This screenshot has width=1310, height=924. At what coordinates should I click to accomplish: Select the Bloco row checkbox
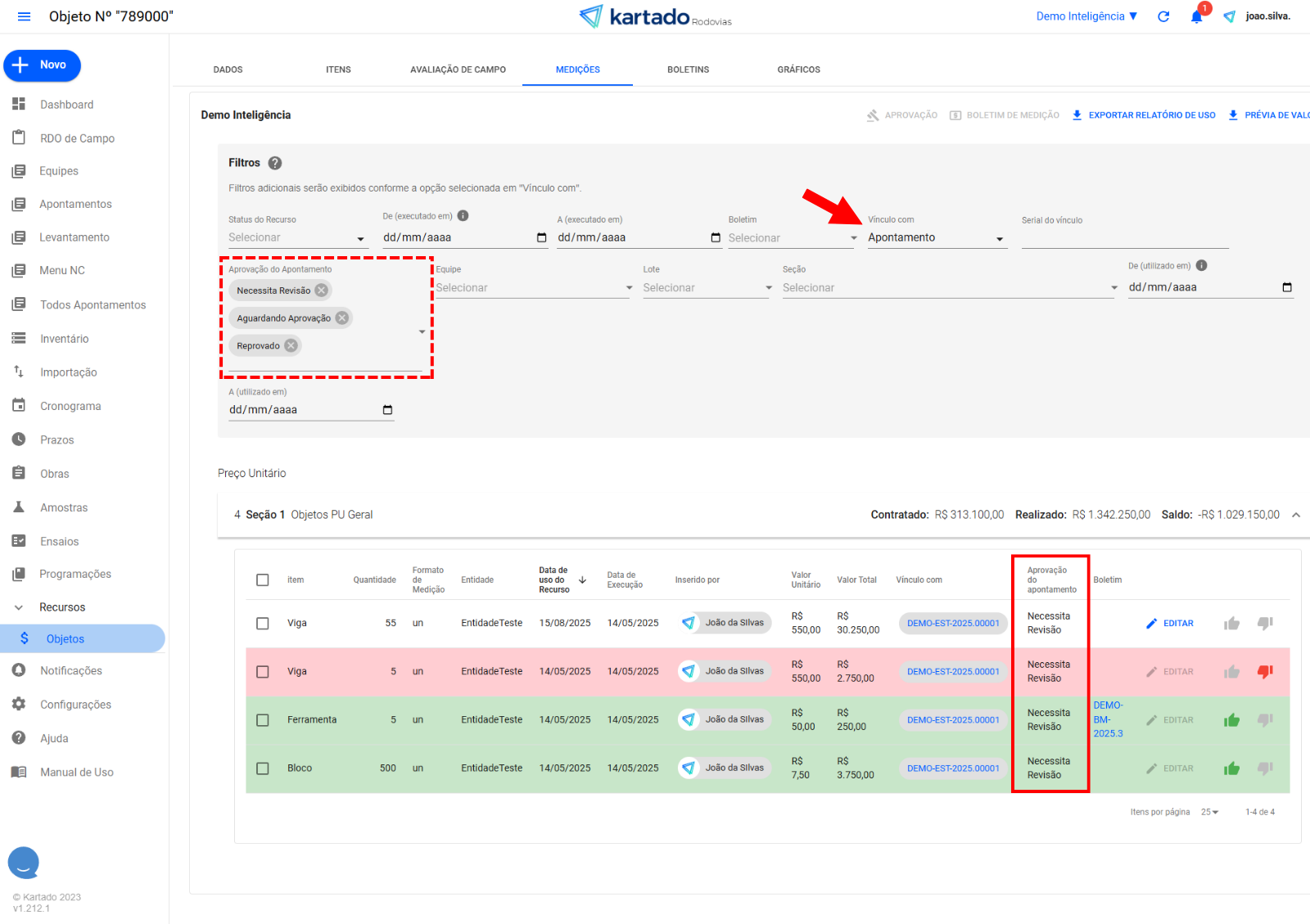coord(263,768)
